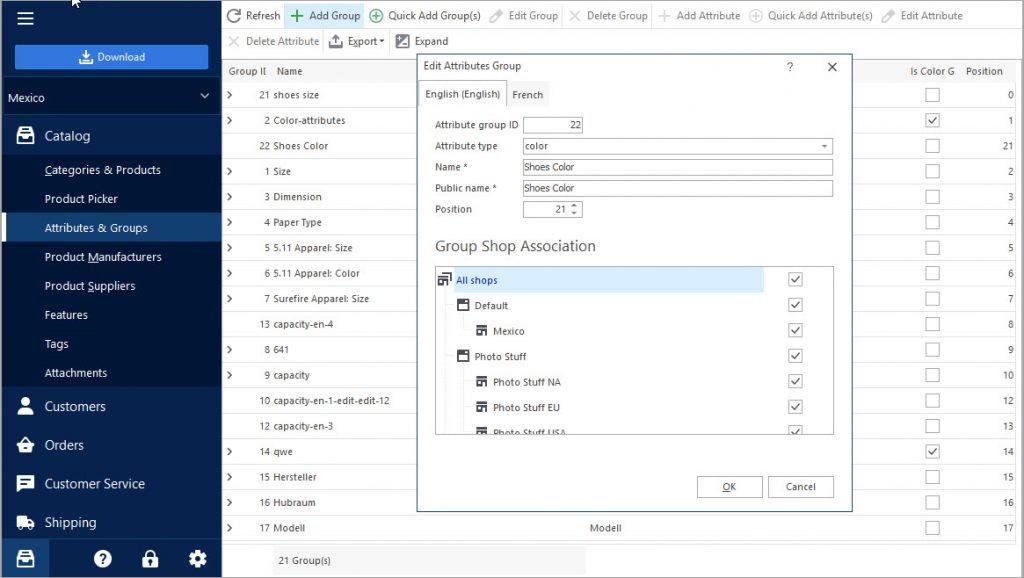
Task: Increase the Position value with the stepper
Action: (x=575, y=206)
